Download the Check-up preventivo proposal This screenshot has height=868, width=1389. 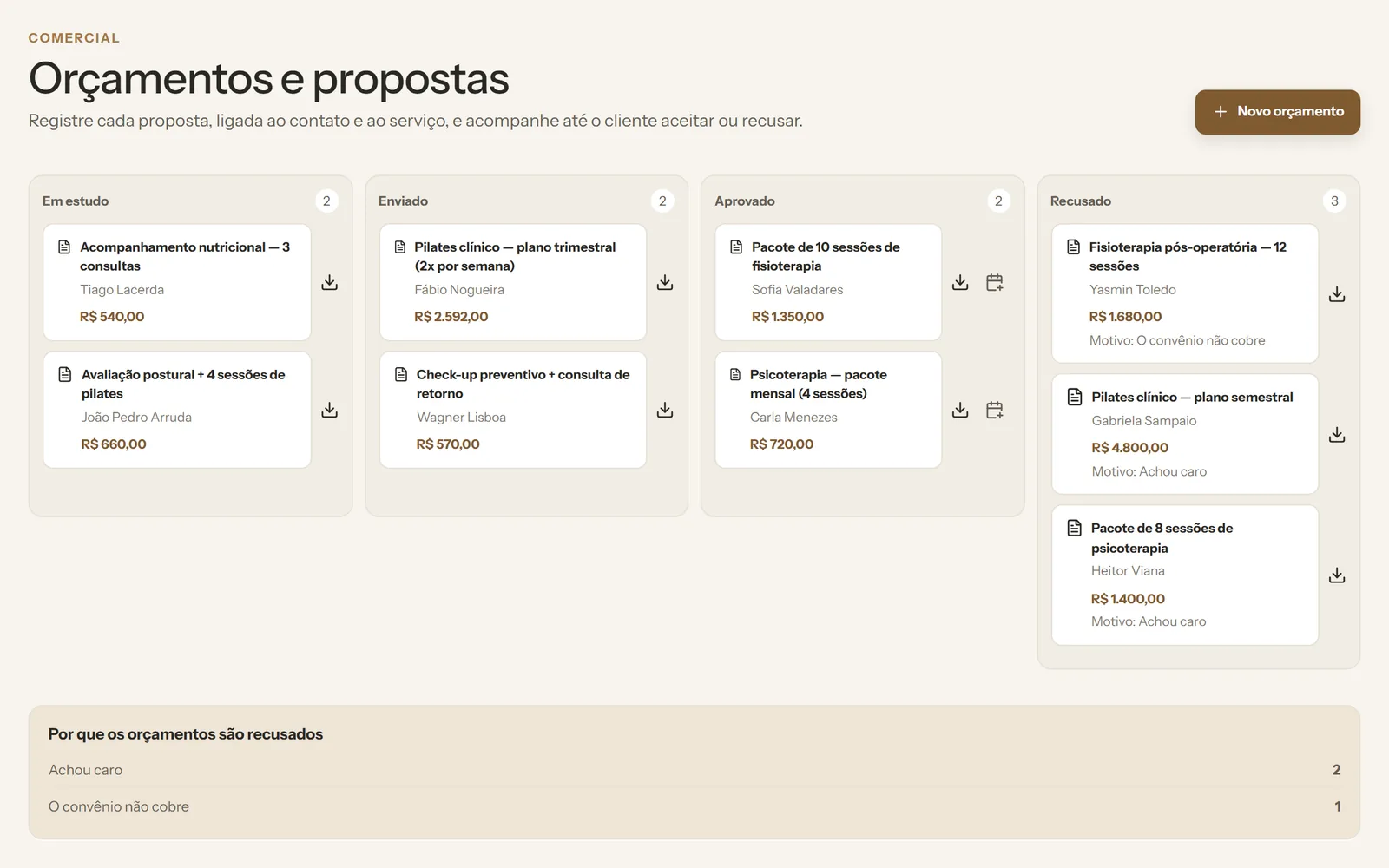click(665, 410)
